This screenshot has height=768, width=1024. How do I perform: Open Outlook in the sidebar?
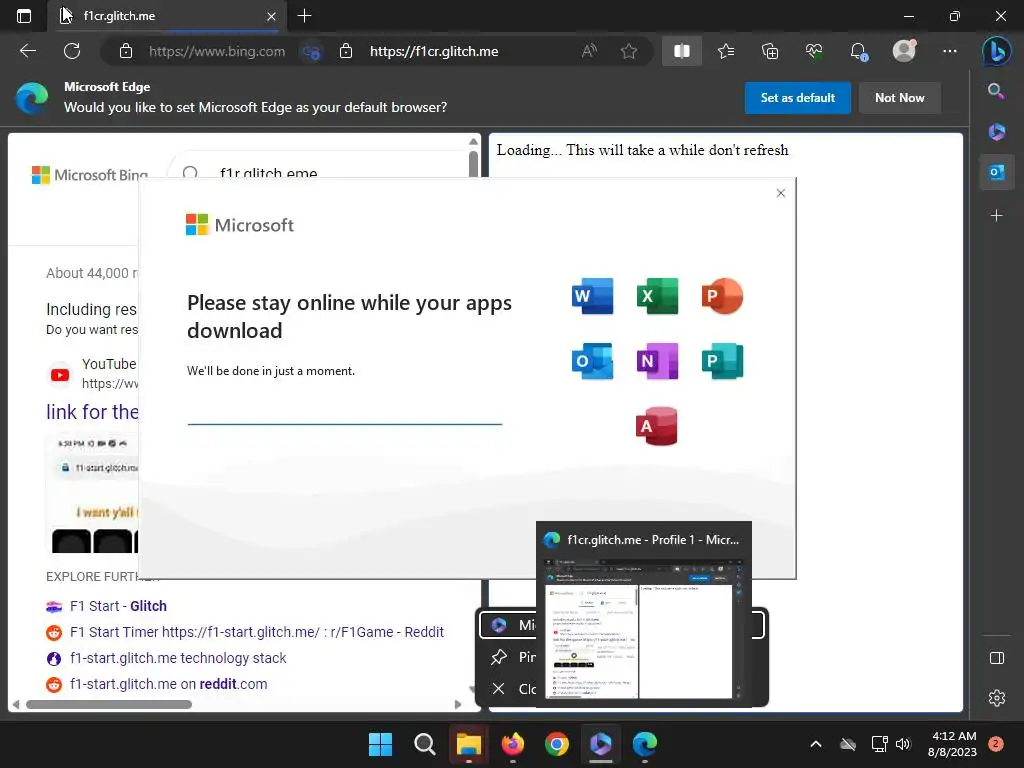[x=997, y=172]
